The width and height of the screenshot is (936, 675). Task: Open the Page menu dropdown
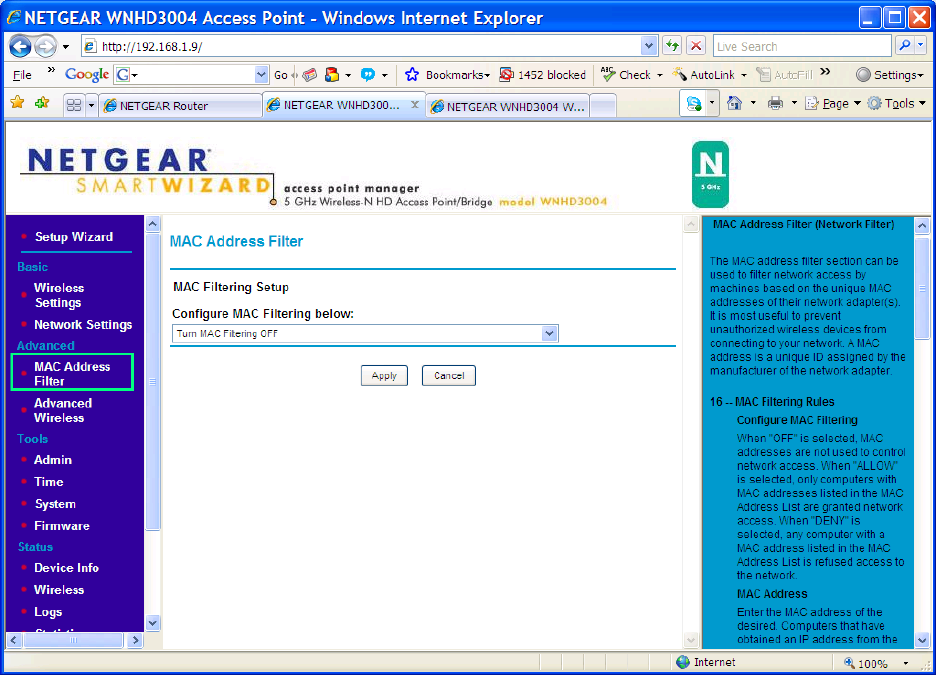[x=833, y=103]
